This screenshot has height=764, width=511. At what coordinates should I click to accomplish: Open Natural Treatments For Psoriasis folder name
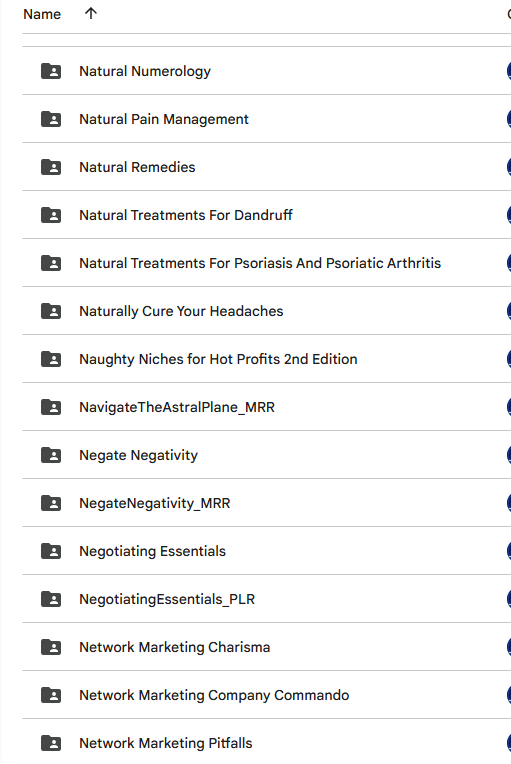260,263
